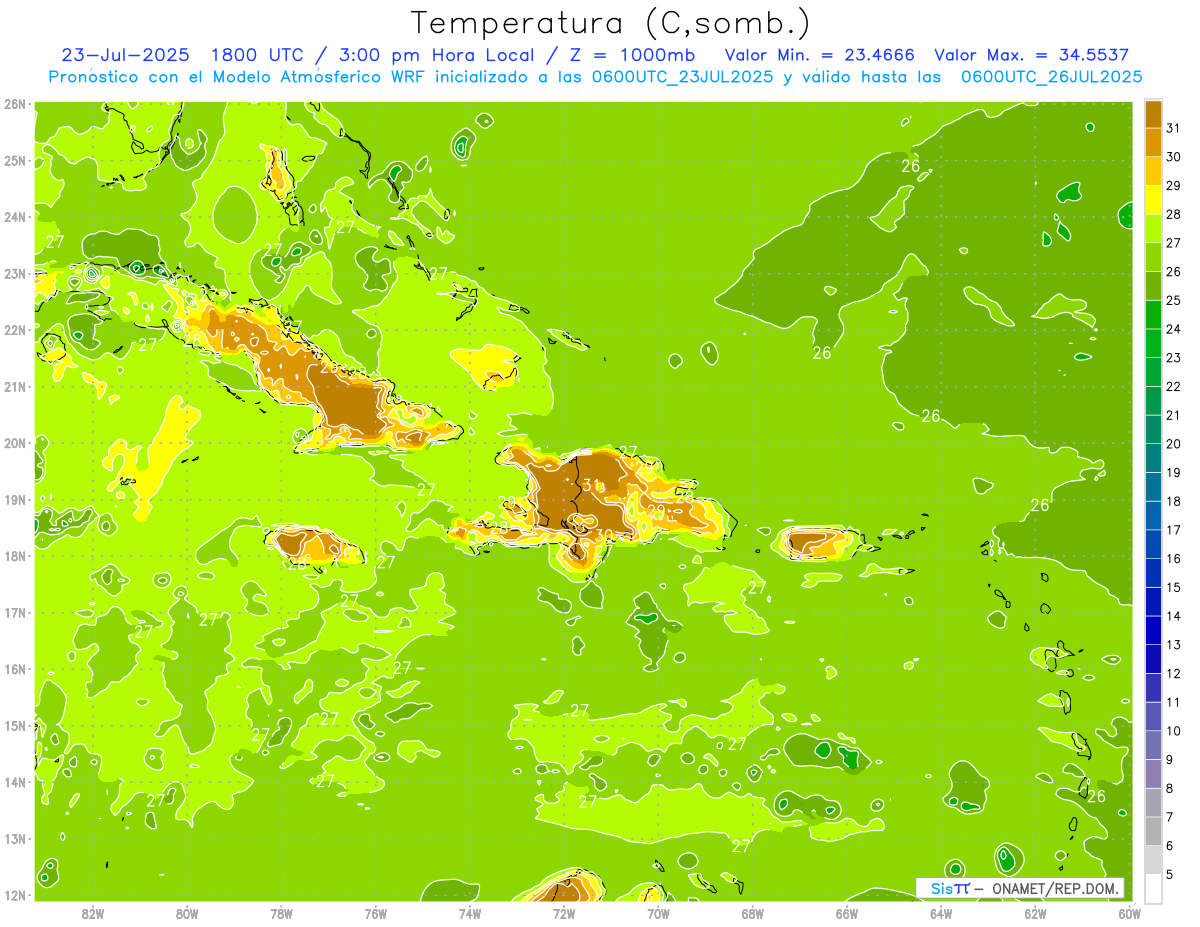Click the '24' label on the color scale
1200x927 pixels.
(1173, 329)
